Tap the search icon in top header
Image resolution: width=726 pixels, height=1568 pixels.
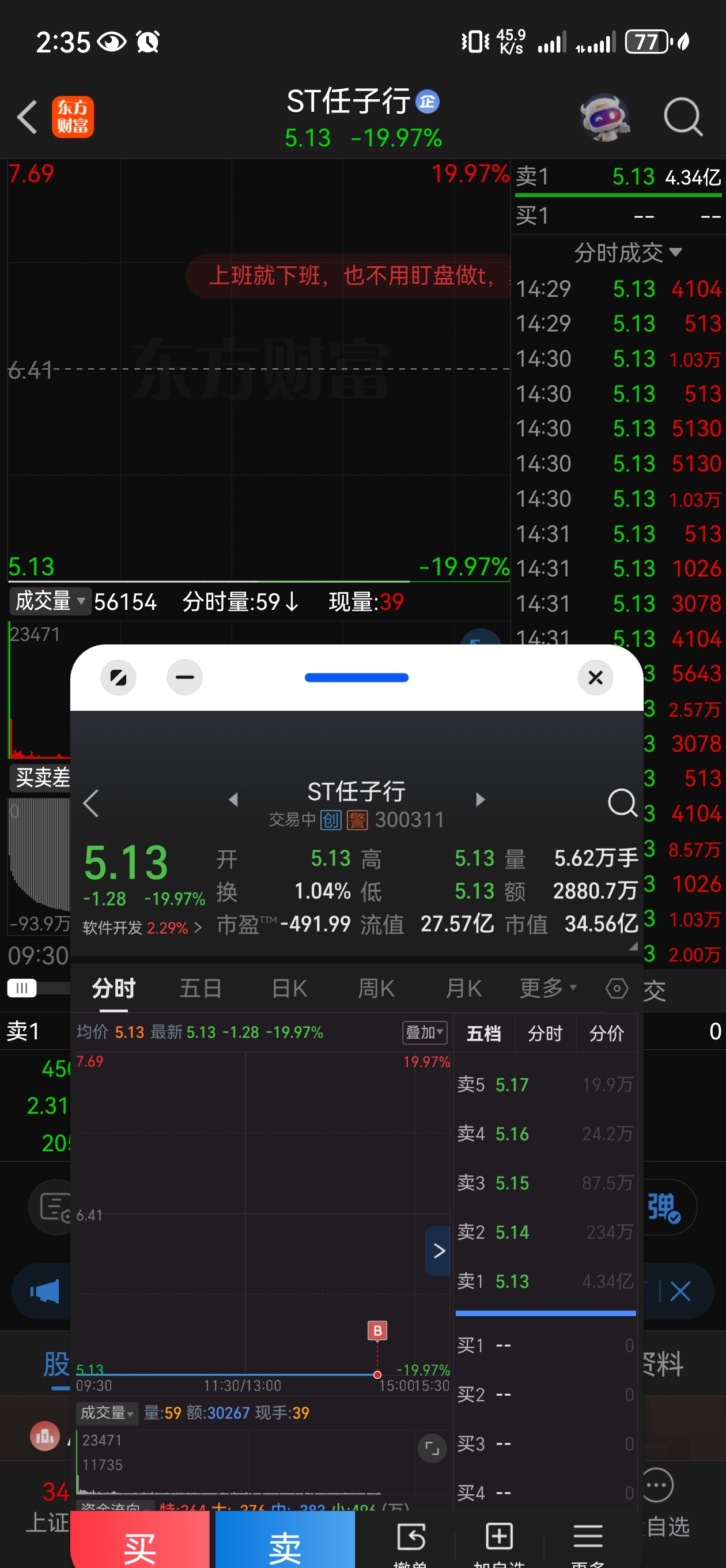pos(683,116)
